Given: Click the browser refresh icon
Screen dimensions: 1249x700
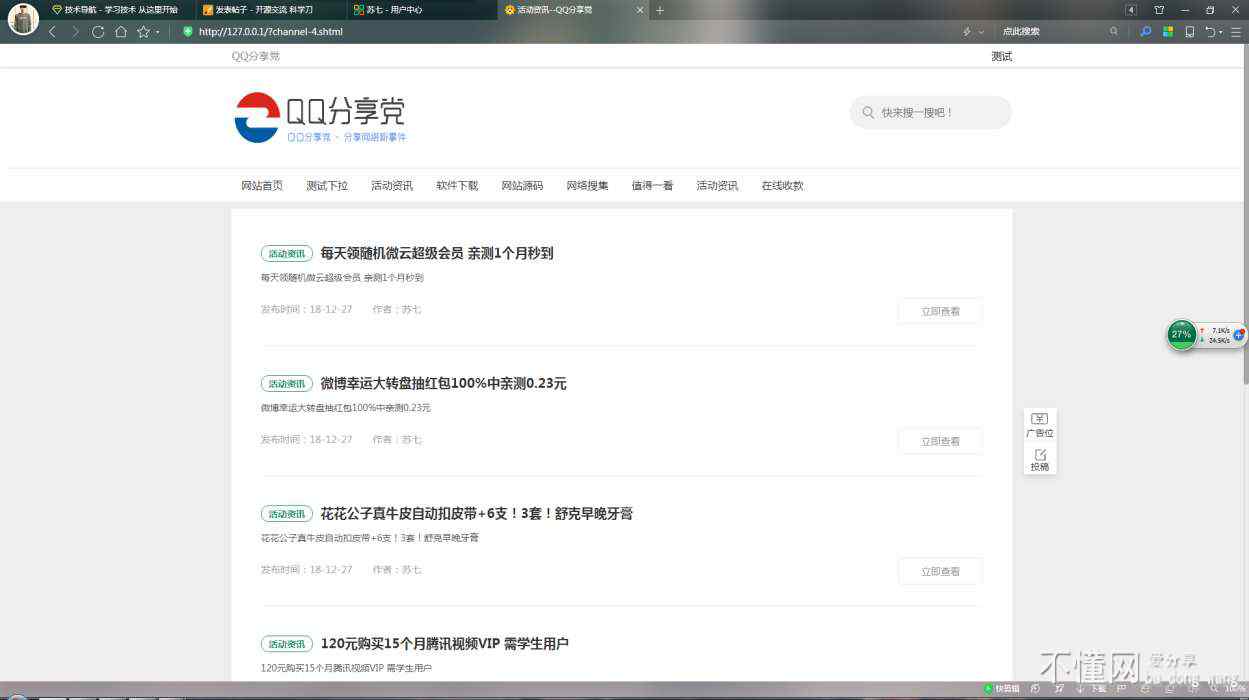Looking at the screenshot, I should (x=98, y=31).
